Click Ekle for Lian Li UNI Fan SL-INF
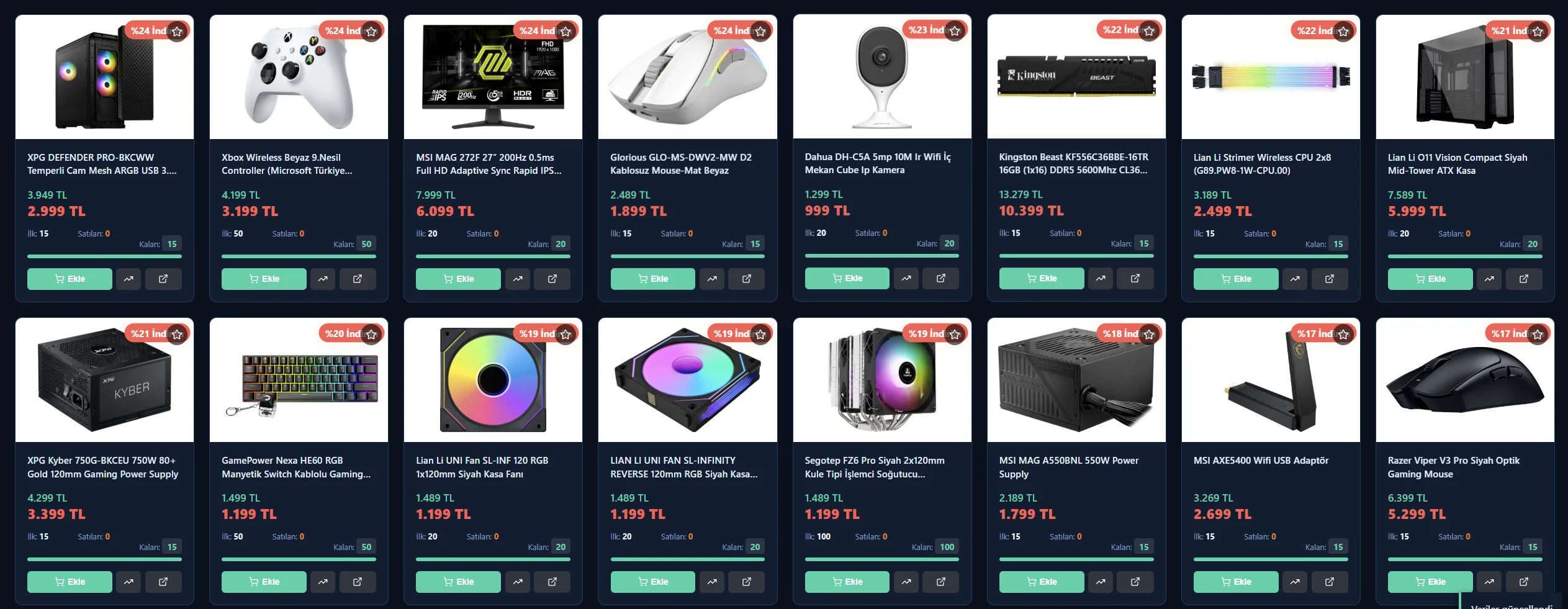Image resolution: width=1568 pixels, height=609 pixels. coord(458,582)
